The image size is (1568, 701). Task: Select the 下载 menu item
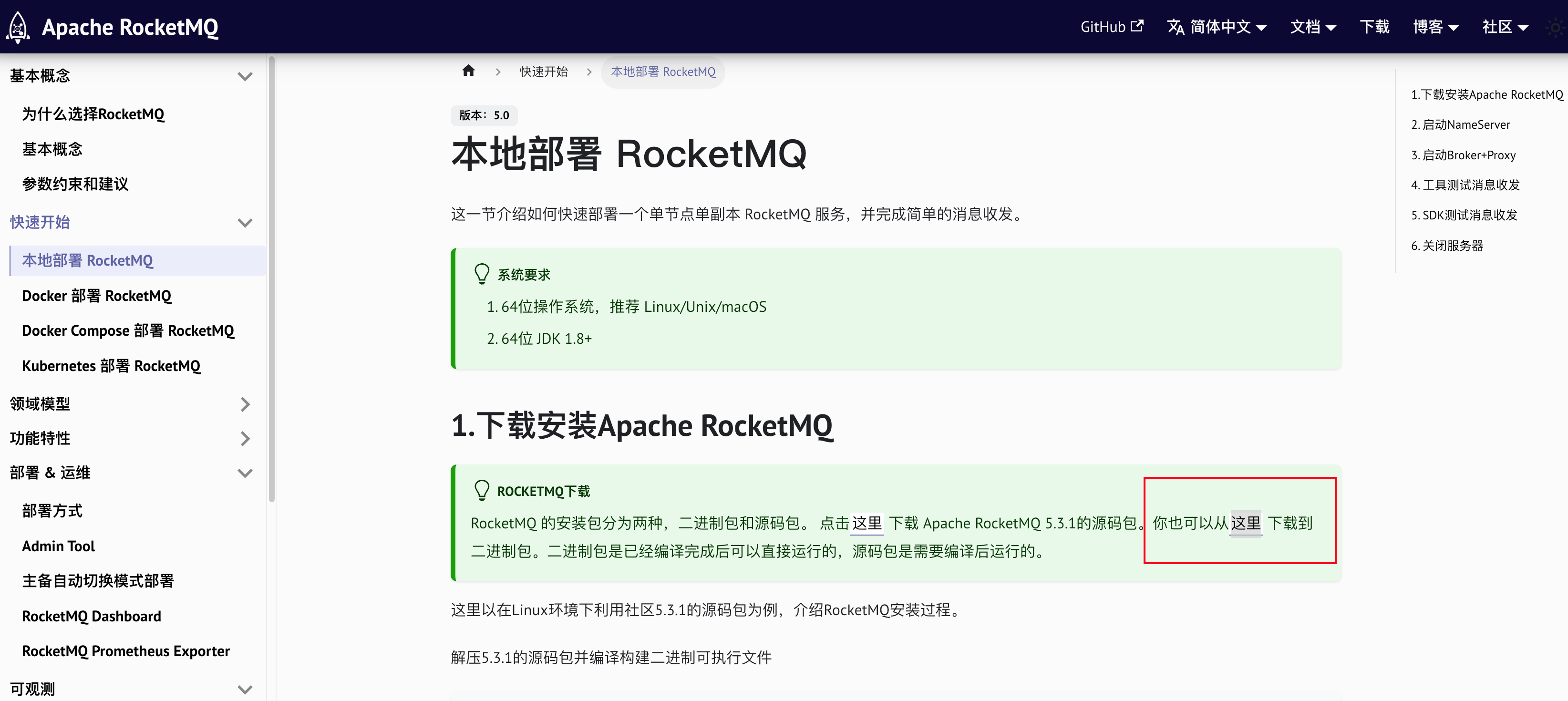tap(1375, 27)
